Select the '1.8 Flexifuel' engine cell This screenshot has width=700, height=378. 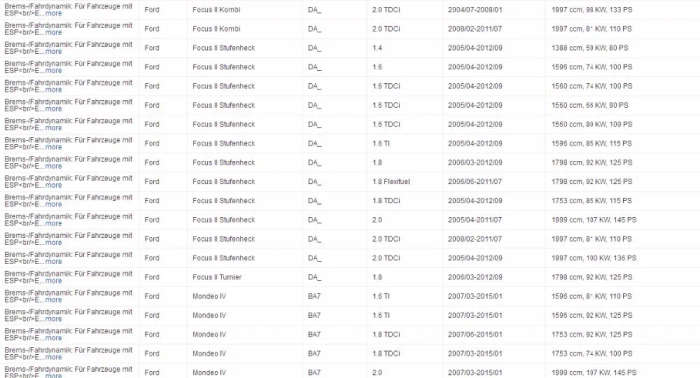391,182
